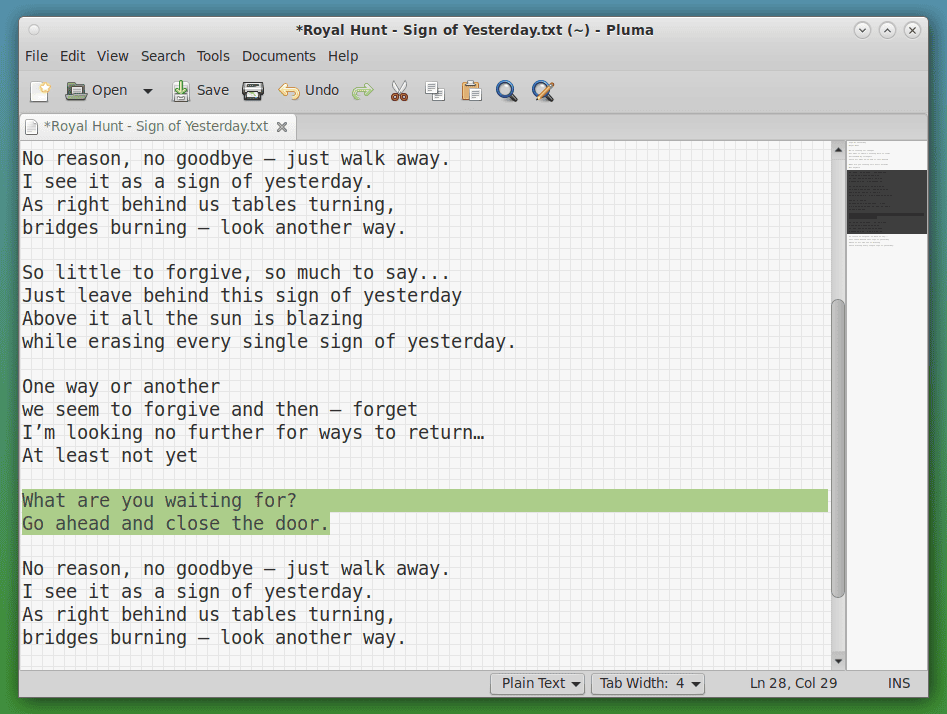The image size is (947, 714).
Task: Click the green Redo arrow
Action: point(362,91)
